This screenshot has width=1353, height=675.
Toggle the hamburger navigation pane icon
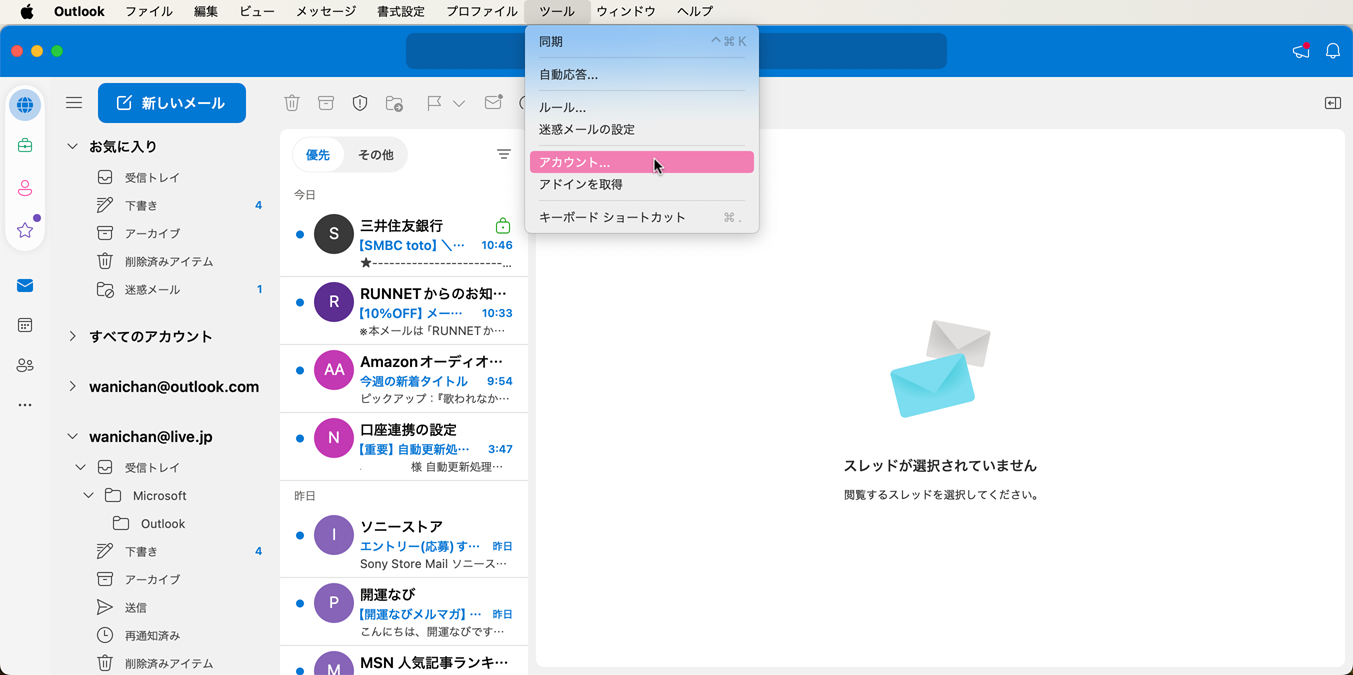[74, 103]
